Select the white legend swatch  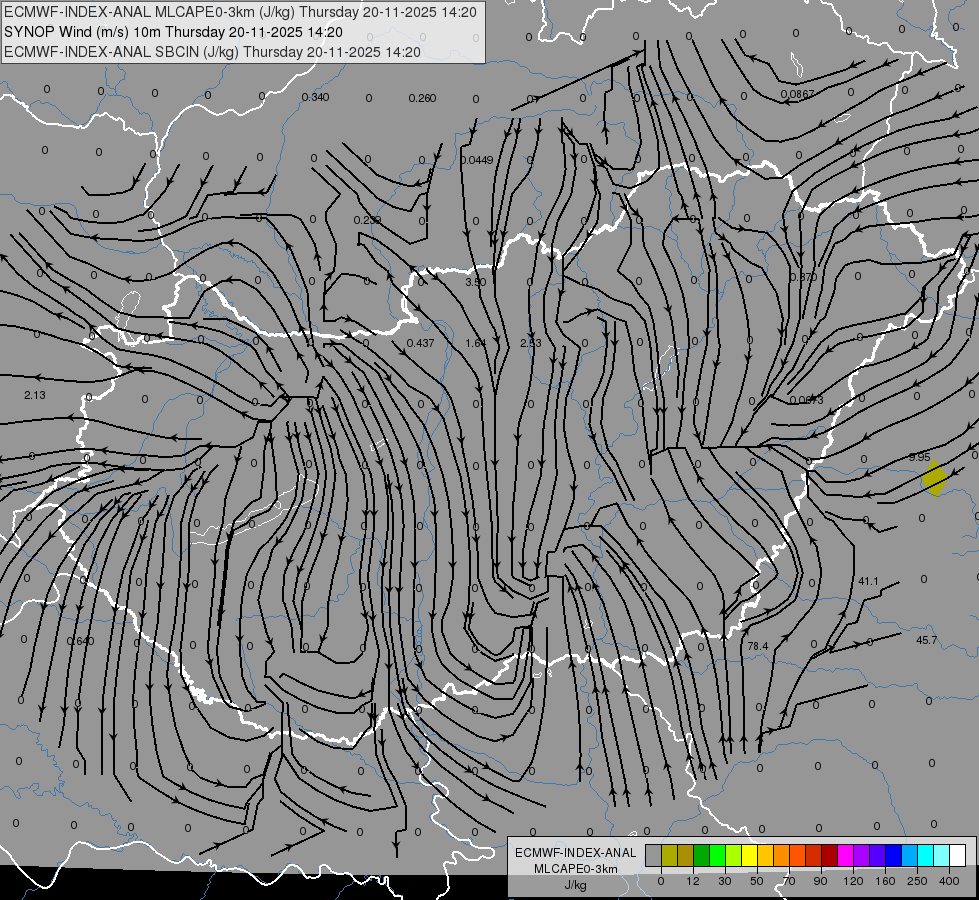[957, 855]
